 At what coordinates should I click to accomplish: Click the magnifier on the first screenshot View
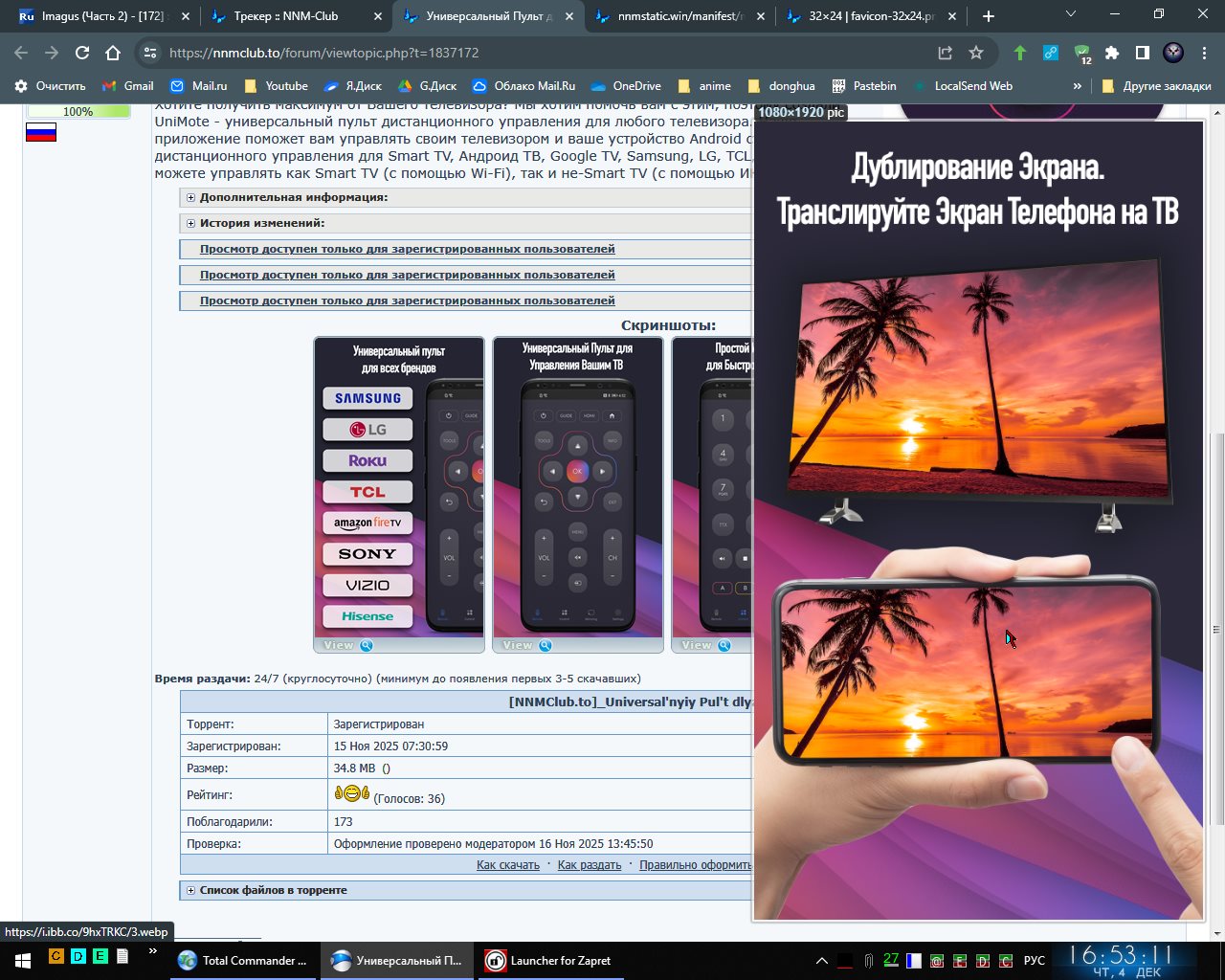[x=367, y=645]
